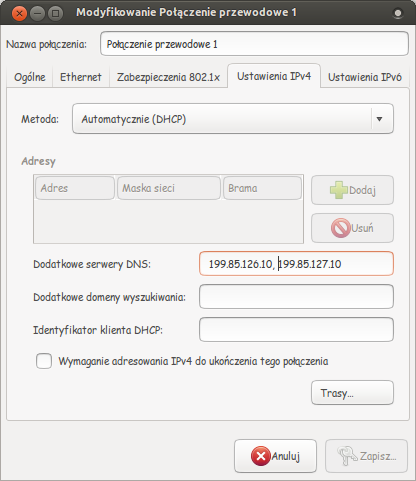Select the Automatycznie (DHCP) combo box

click(233, 119)
